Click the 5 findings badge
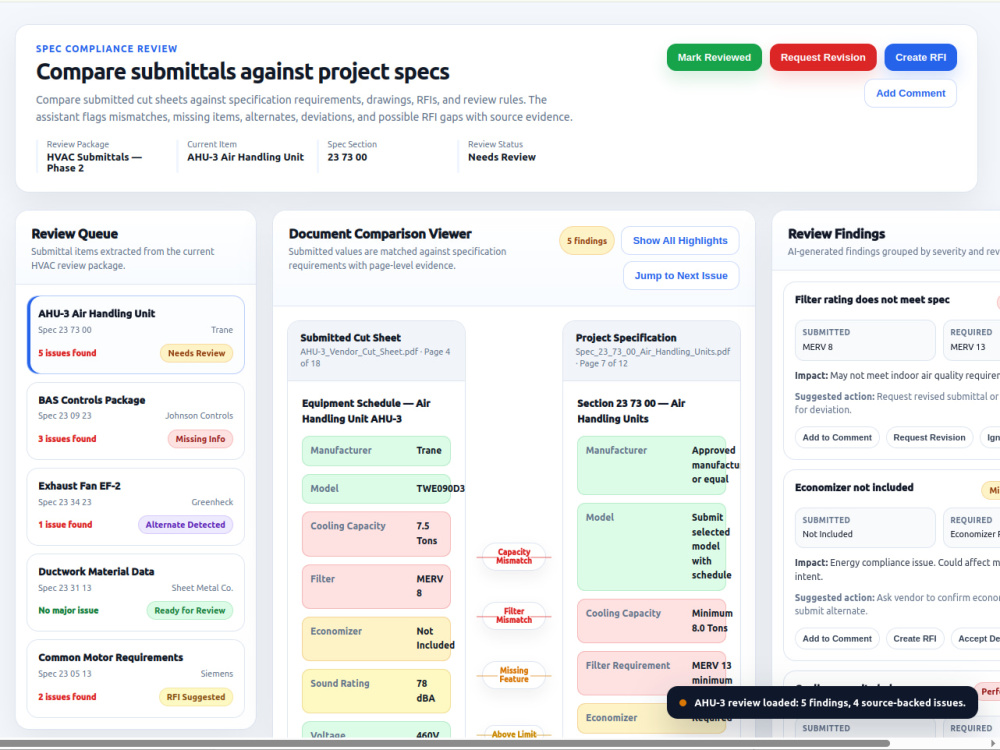 click(x=587, y=240)
